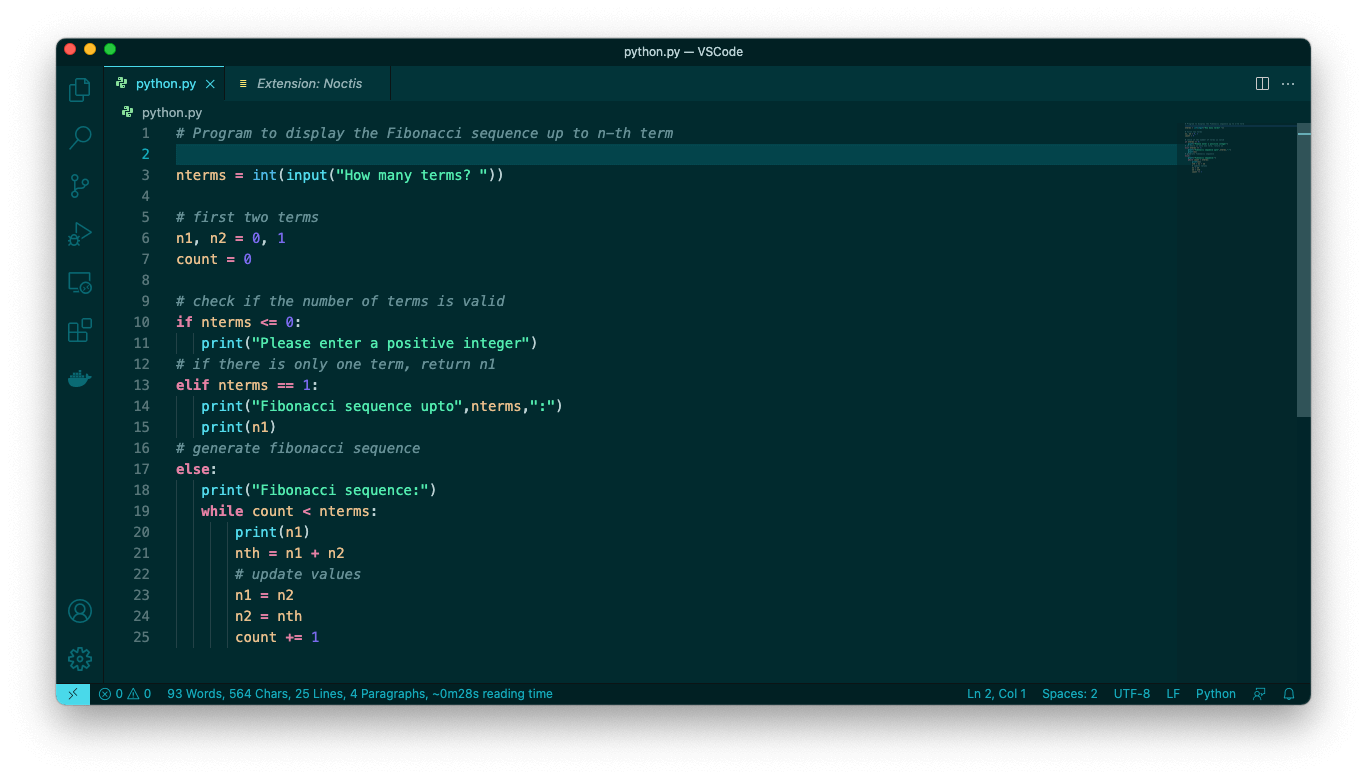Viewport: 1367px width, 779px height.
Task: Switch to the Extension: Noctis tab
Action: 309,84
